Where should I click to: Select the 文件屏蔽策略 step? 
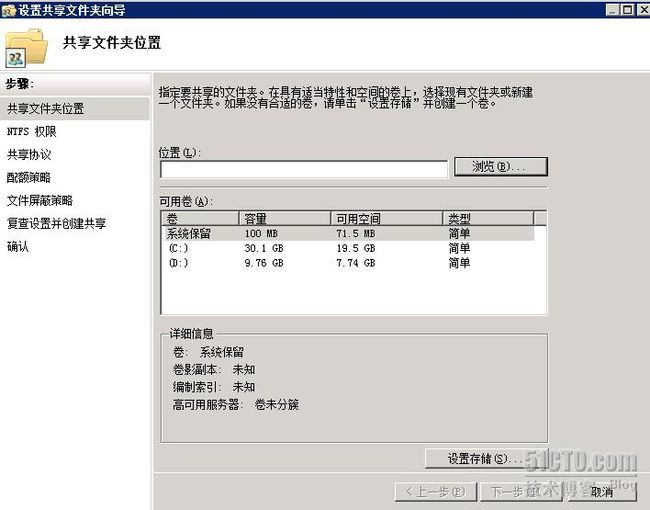coord(40,201)
